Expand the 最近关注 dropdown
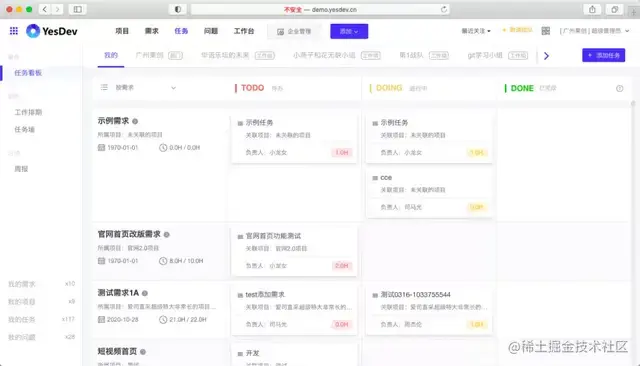Image resolution: width=640 pixels, height=366 pixels. point(476,31)
